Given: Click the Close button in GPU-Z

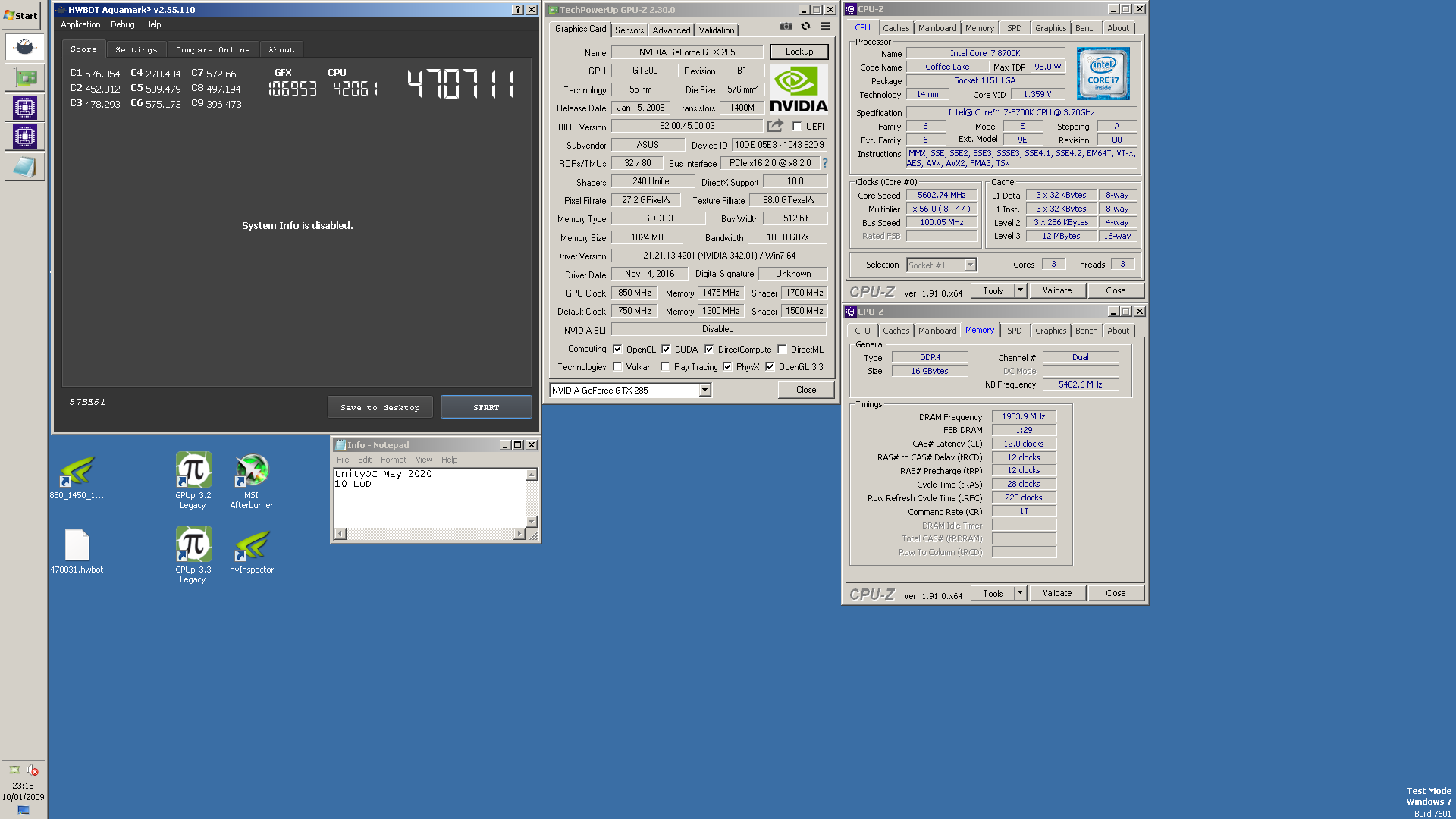Looking at the screenshot, I should coord(806,390).
